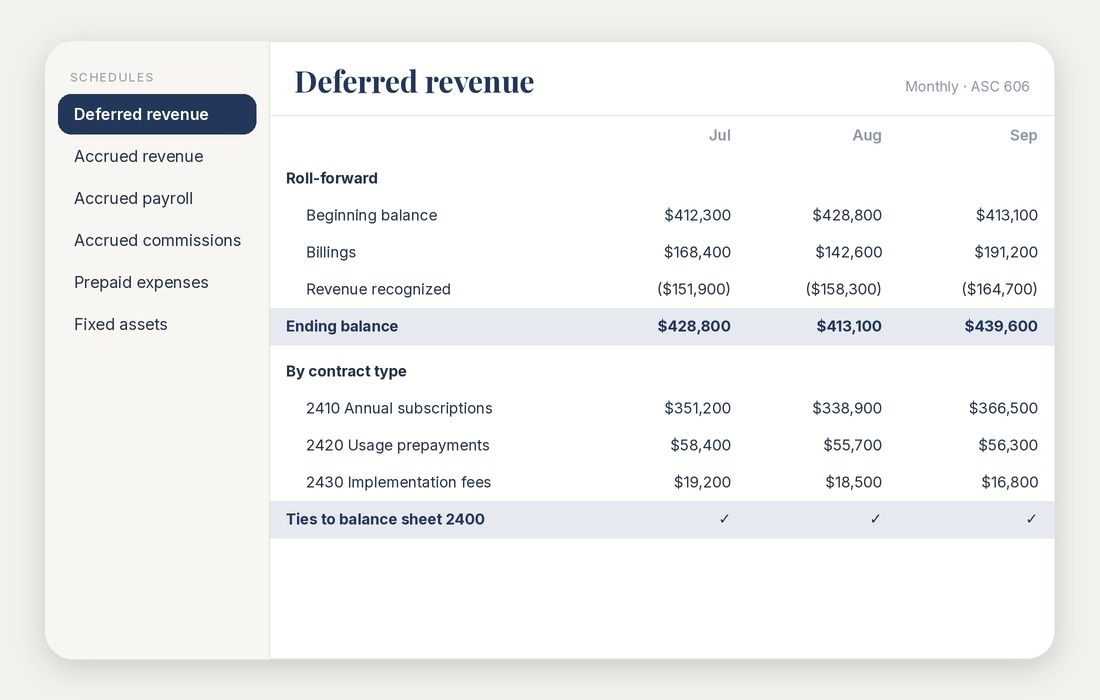The image size is (1100, 700).
Task: Click Jul annual subscriptions $351,200
Action: 697,408
